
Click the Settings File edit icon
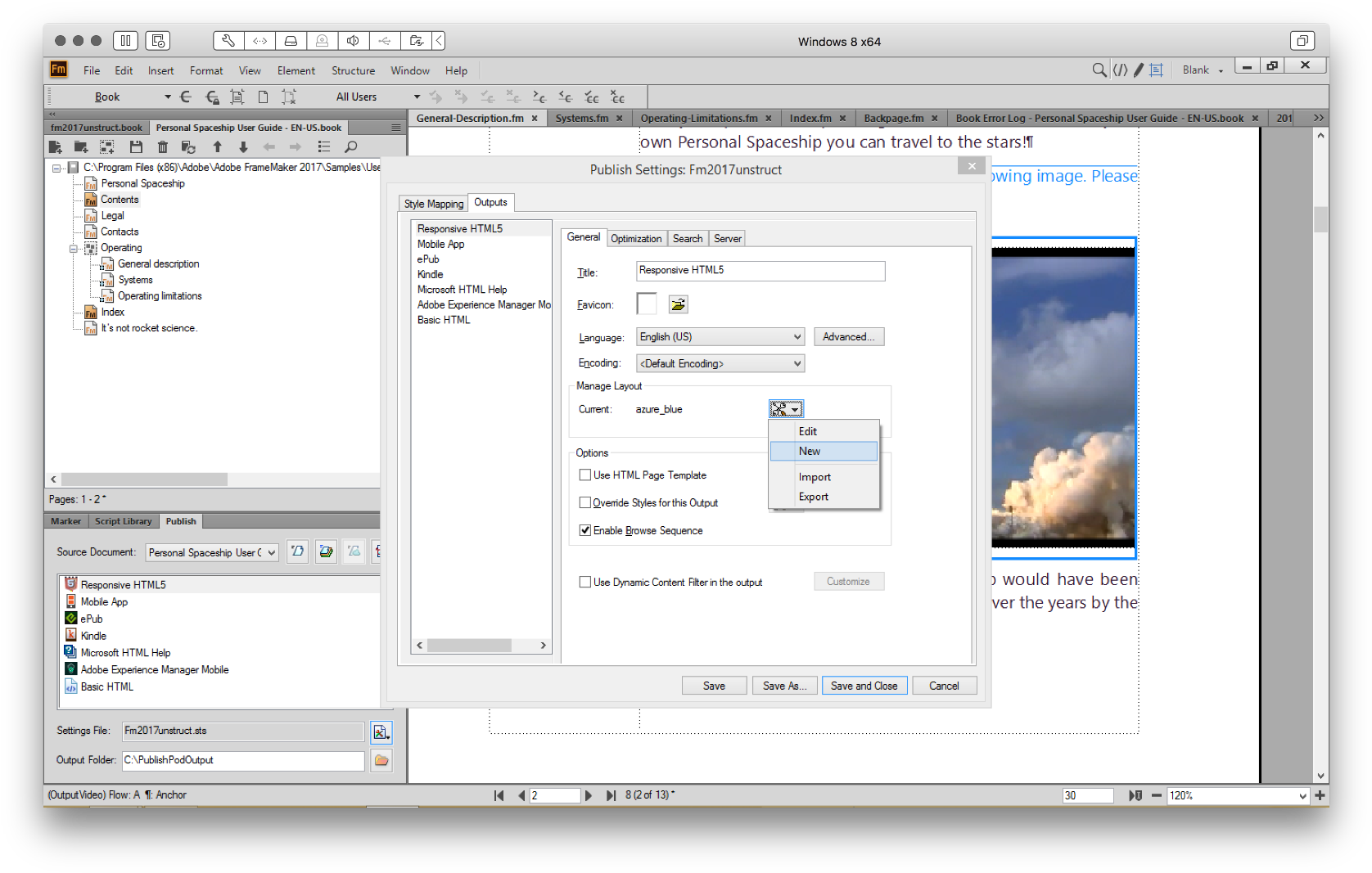pyautogui.click(x=381, y=732)
